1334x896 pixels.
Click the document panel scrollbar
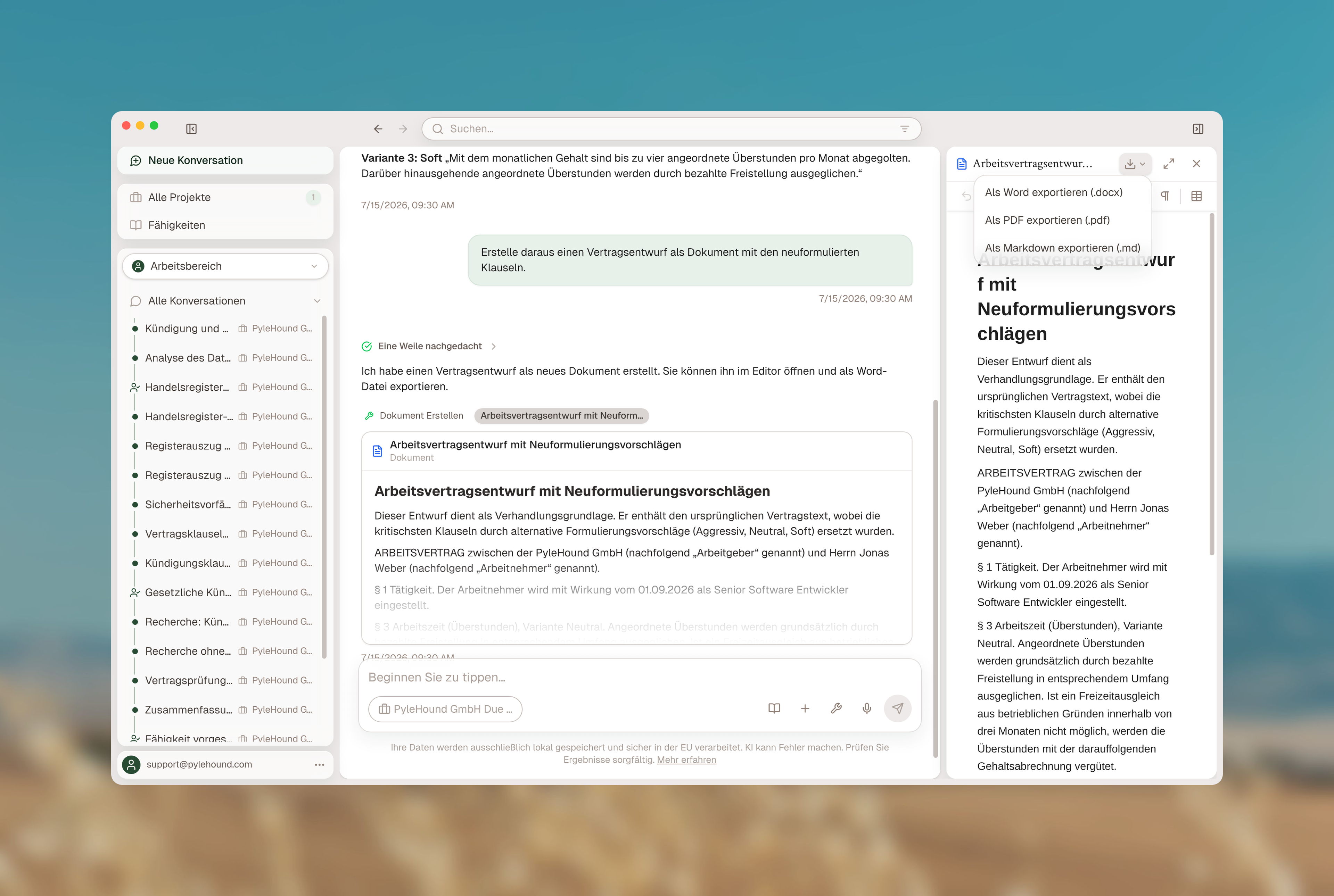(x=1212, y=383)
